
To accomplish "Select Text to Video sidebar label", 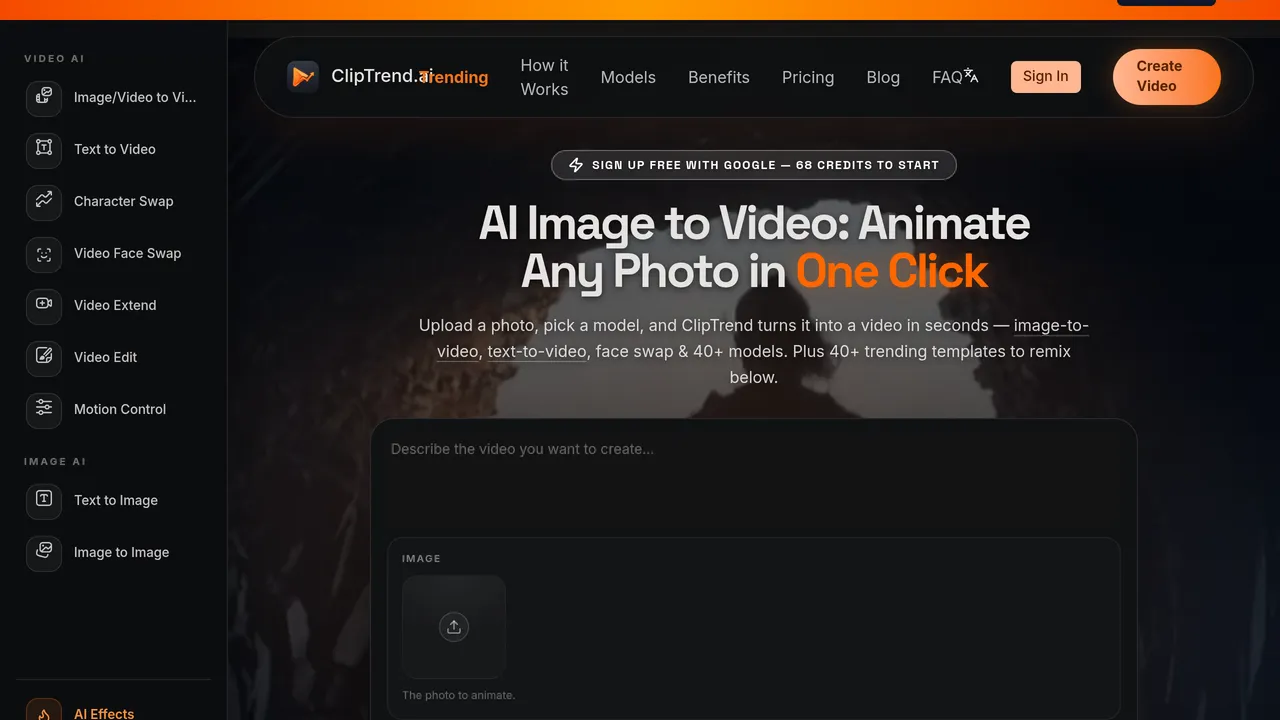I will [115, 149].
